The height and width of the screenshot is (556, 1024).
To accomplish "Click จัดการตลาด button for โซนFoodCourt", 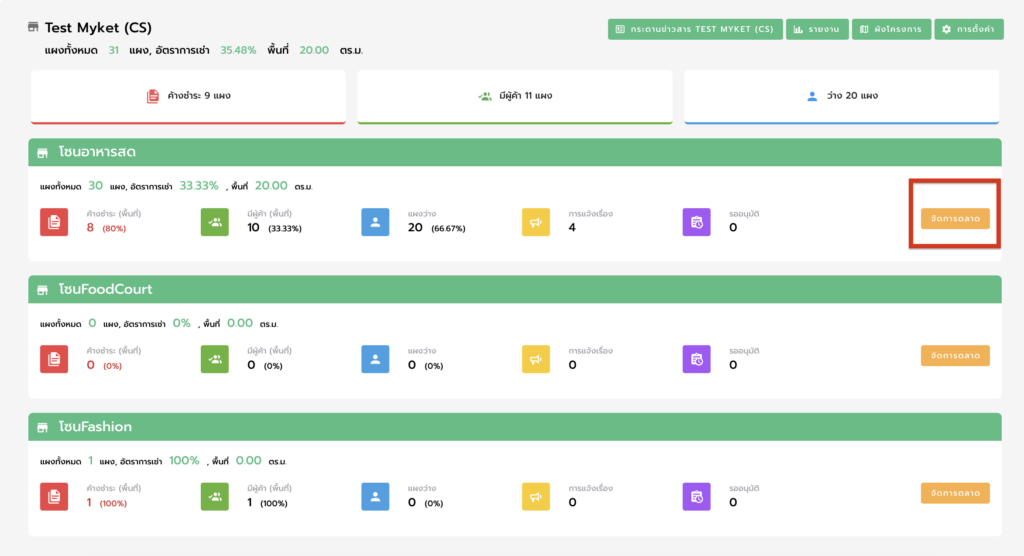I will click(x=955, y=355).
